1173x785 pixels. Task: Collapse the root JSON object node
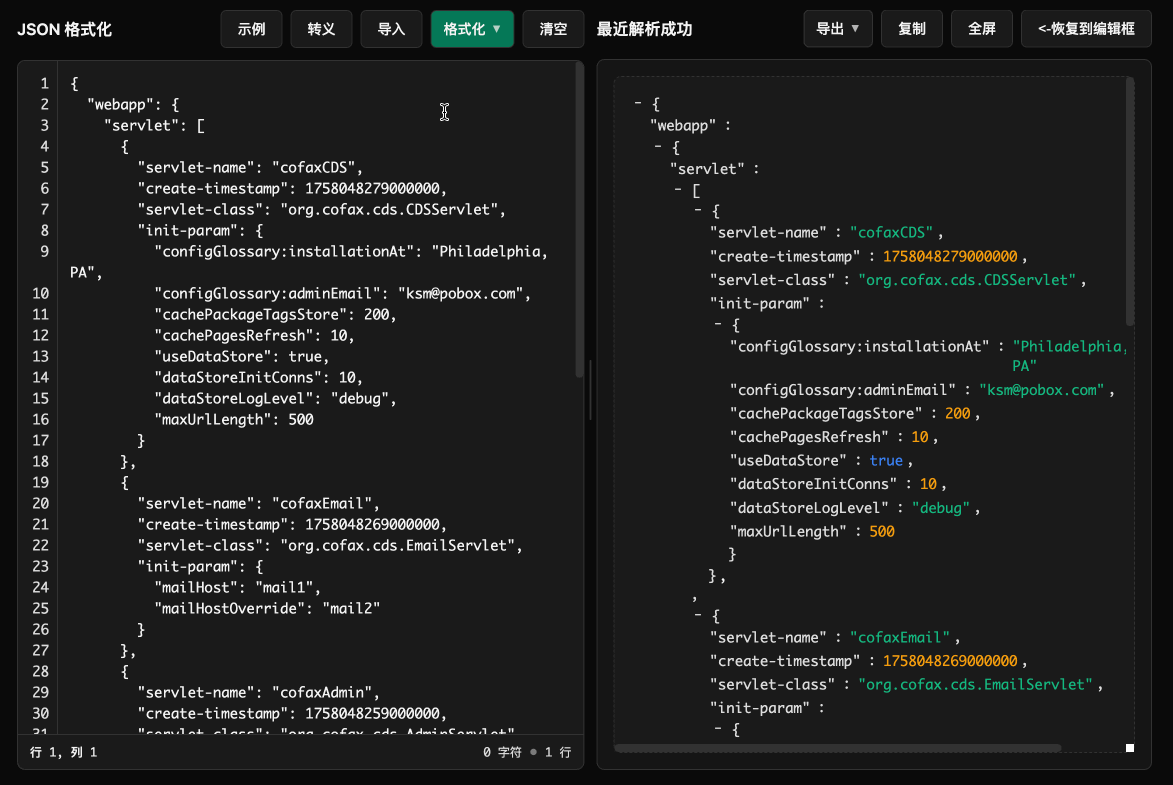tap(637, 103)
